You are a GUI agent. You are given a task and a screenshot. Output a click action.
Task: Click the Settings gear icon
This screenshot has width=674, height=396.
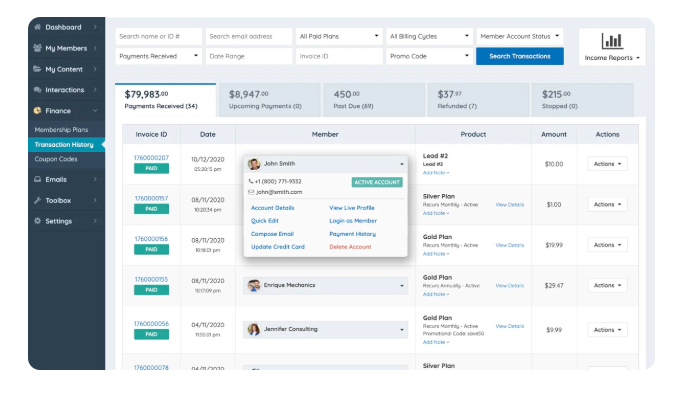[37, 221]
